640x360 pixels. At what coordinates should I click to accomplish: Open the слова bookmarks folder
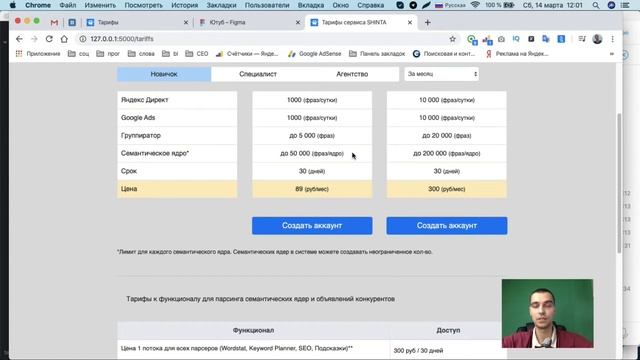point(141,53)
